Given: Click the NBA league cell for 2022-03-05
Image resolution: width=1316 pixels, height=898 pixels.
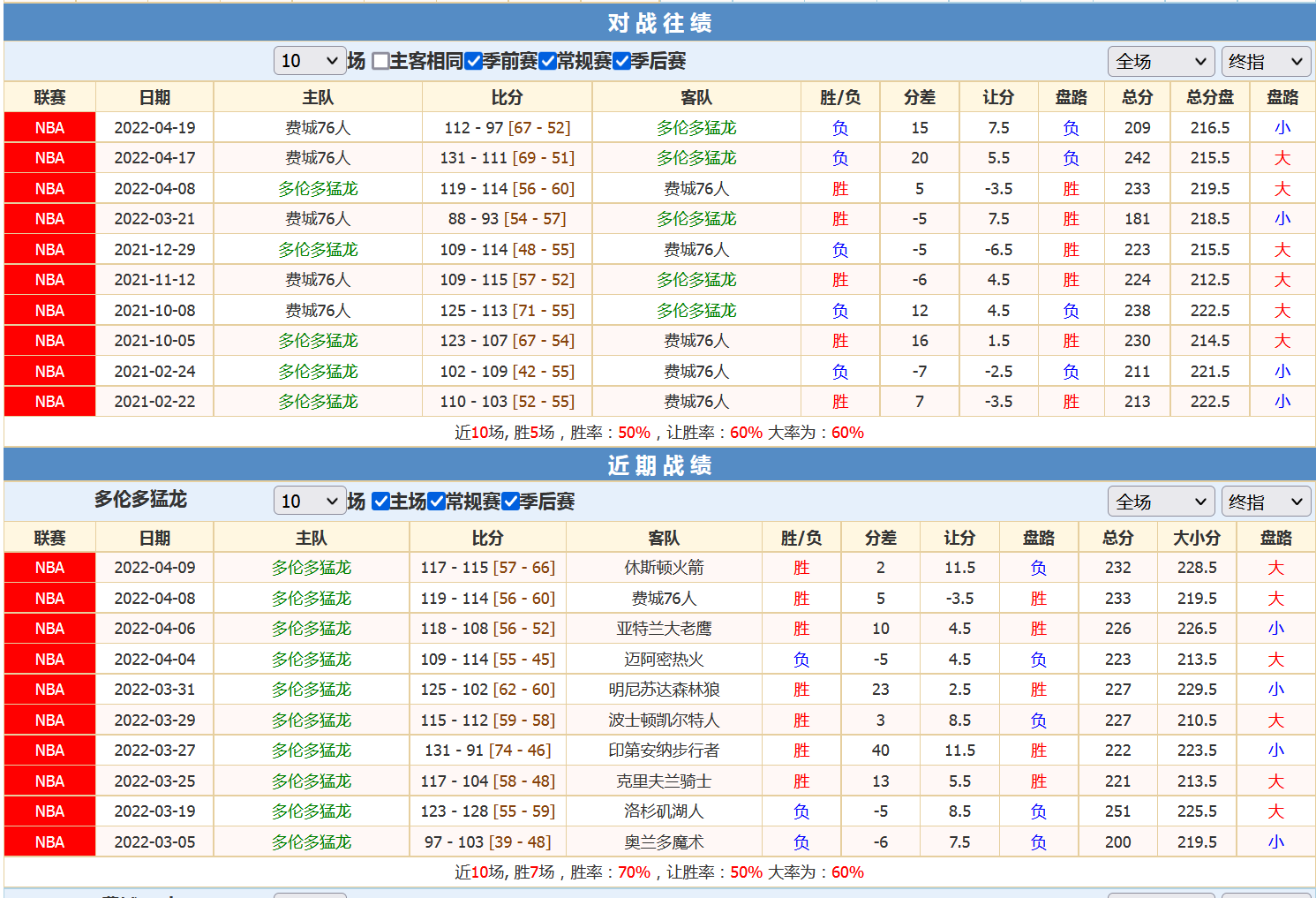Looking at the screenshot, I should [49, 842].
